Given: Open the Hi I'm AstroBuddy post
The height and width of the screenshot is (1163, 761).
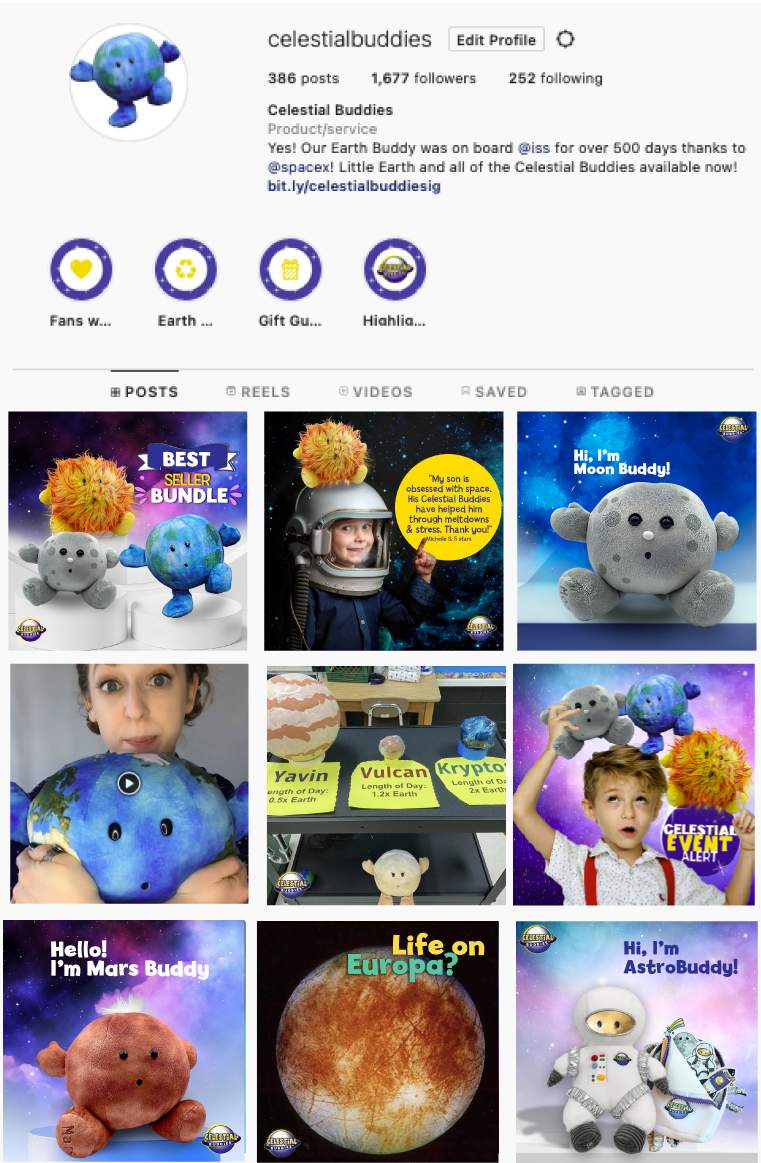Looking at the screenshot, I should (636, 1041).
